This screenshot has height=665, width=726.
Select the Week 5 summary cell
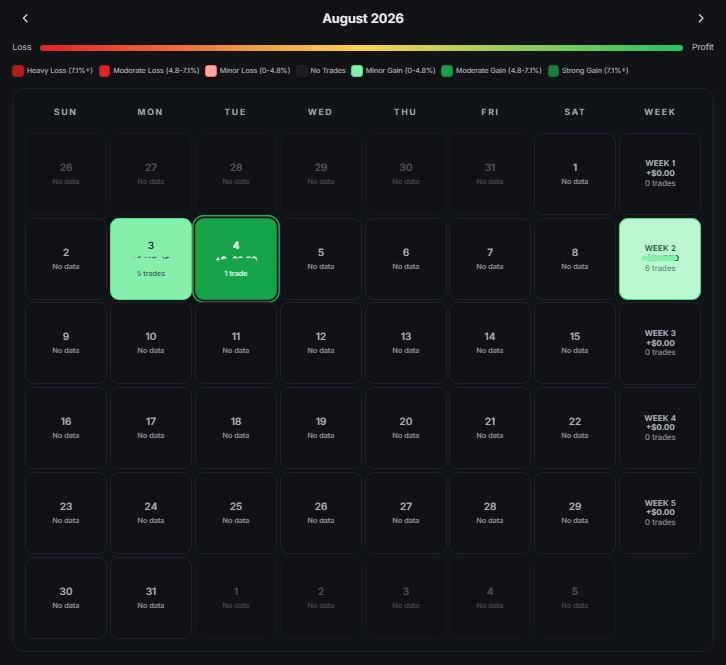tap(660, 513)
